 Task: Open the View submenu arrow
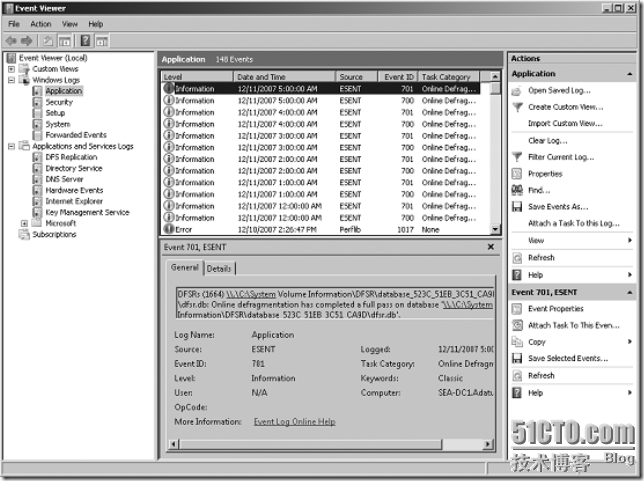[630, 240]
